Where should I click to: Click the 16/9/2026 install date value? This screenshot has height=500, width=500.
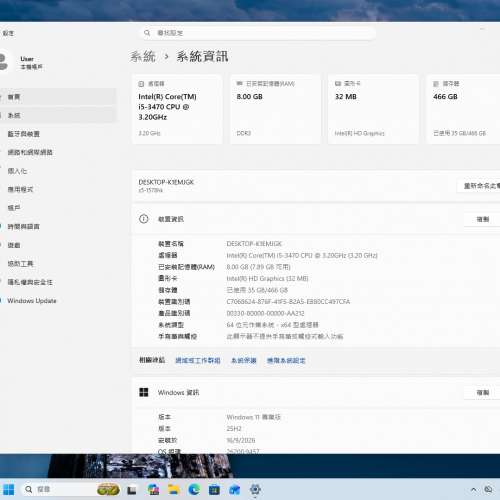241,440
